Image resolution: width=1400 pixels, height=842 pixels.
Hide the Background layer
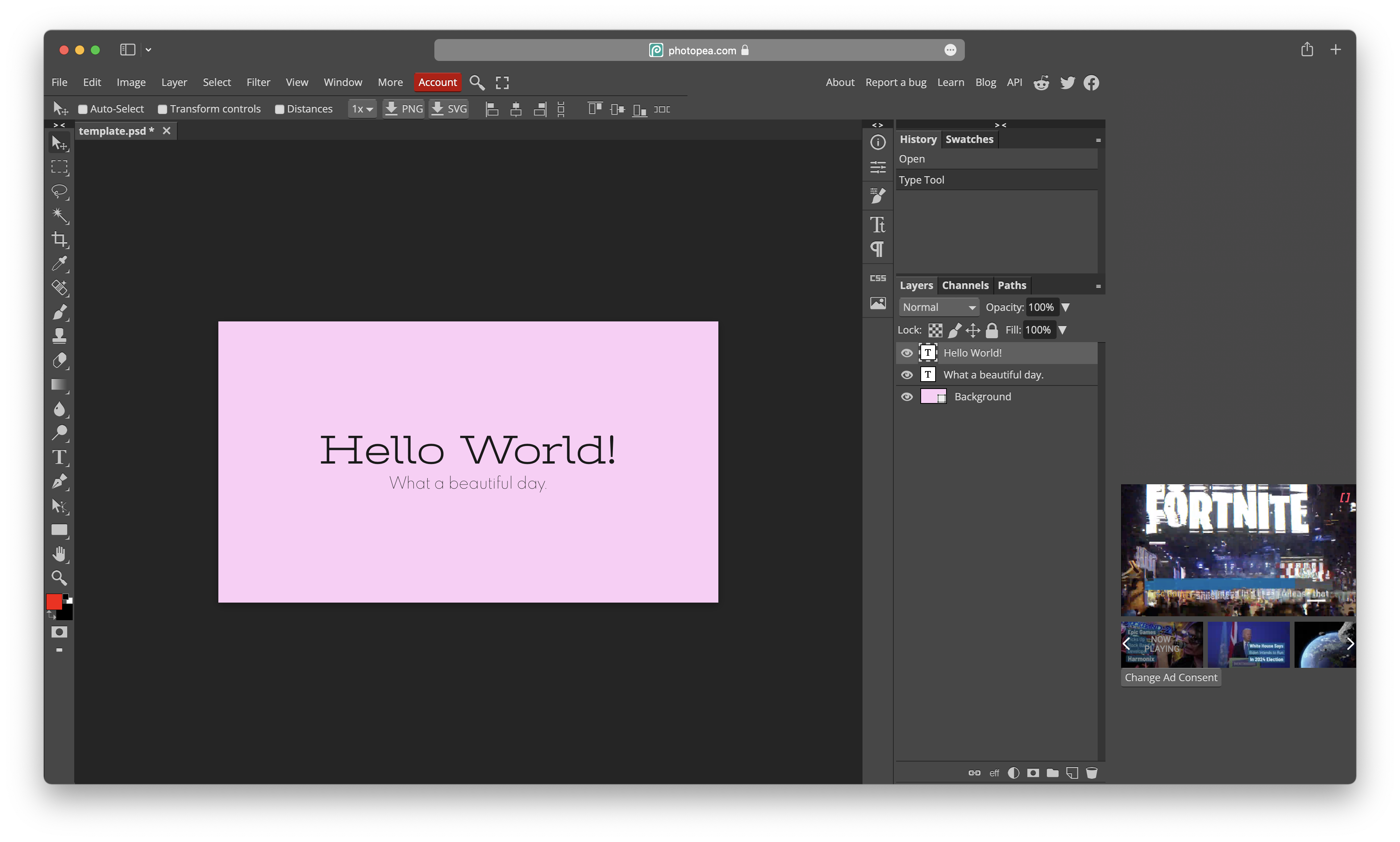(x=906, y=397)
